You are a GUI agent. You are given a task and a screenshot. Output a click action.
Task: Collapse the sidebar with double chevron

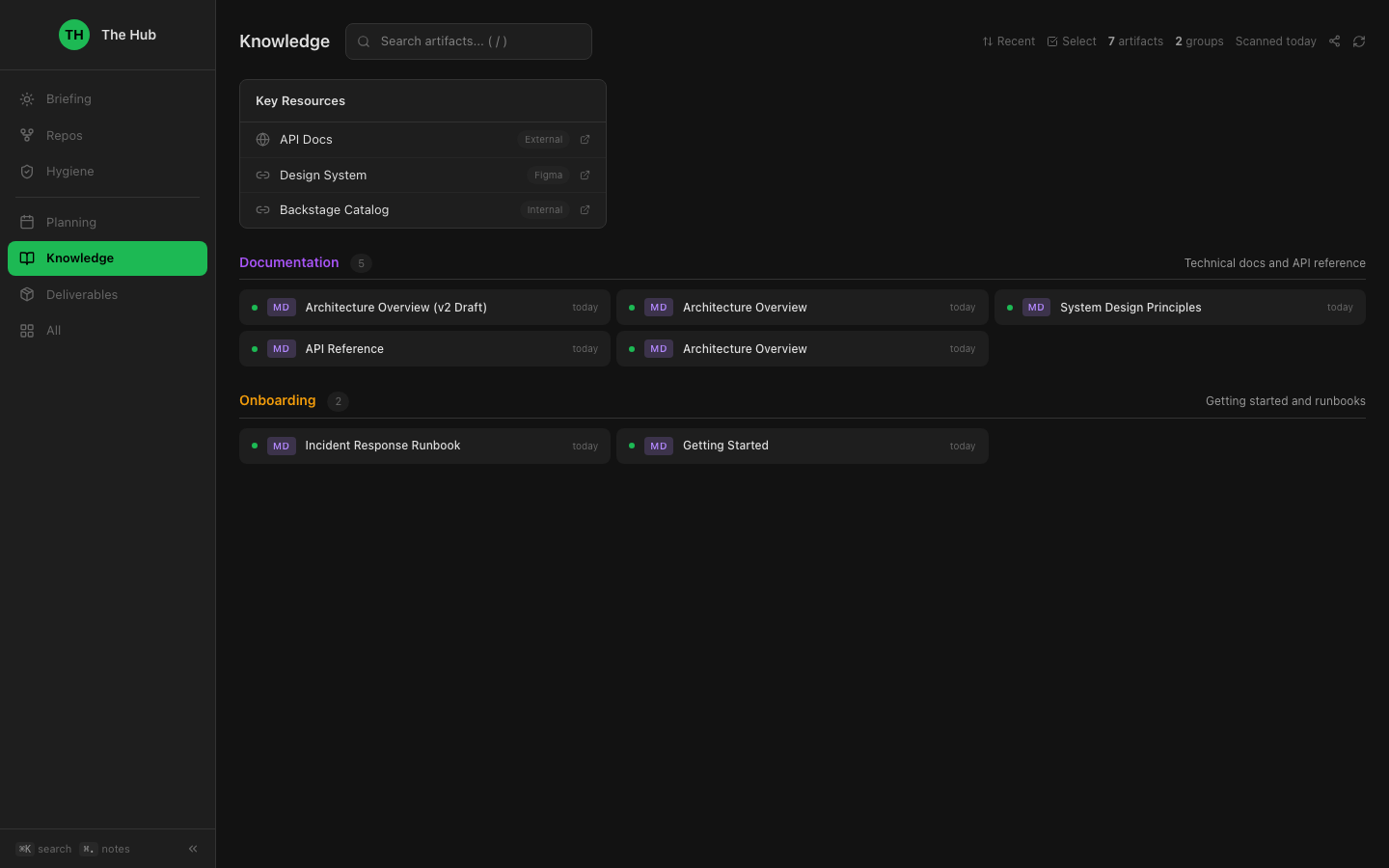193,849
